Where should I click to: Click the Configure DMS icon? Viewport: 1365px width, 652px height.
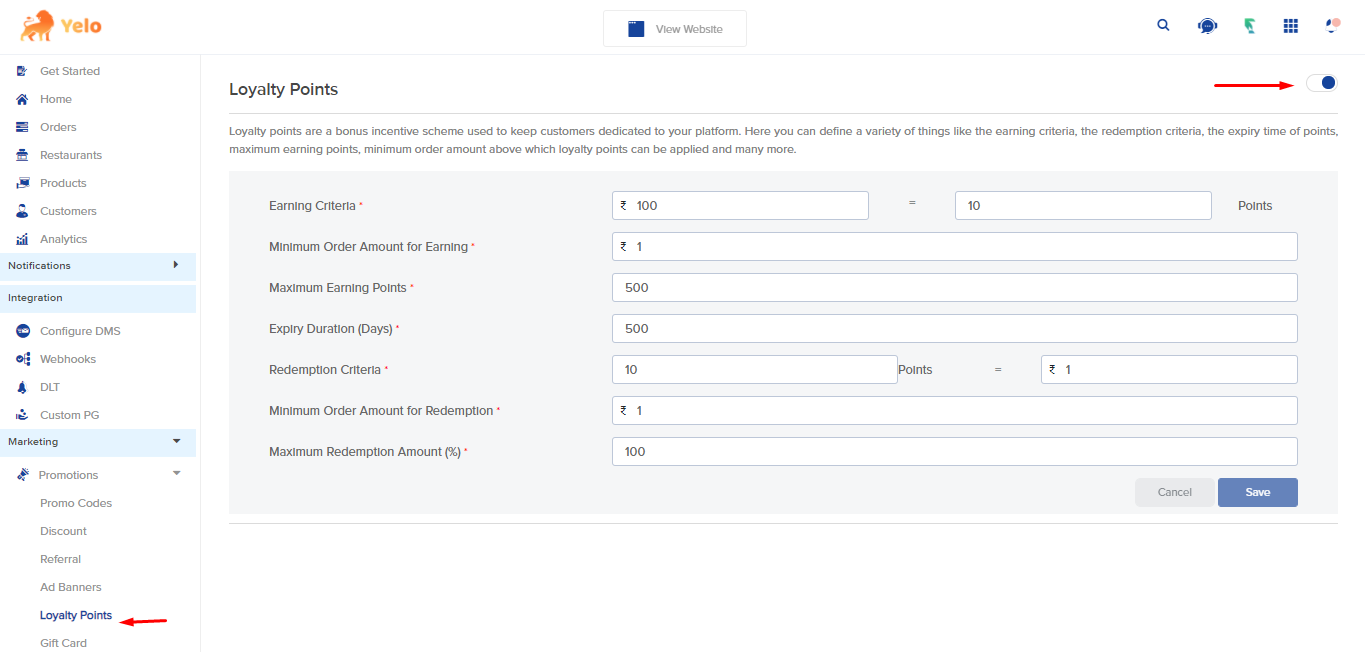[22, 331]
